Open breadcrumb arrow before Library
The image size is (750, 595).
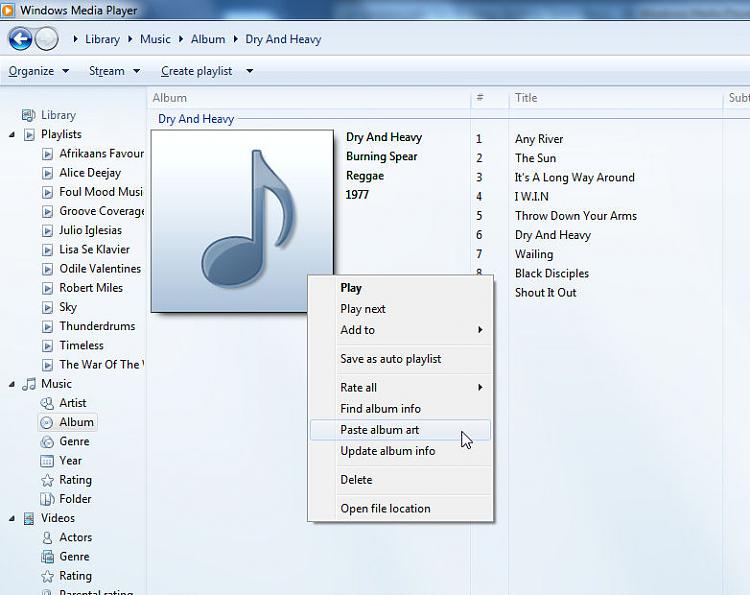[x=76, y=39]
